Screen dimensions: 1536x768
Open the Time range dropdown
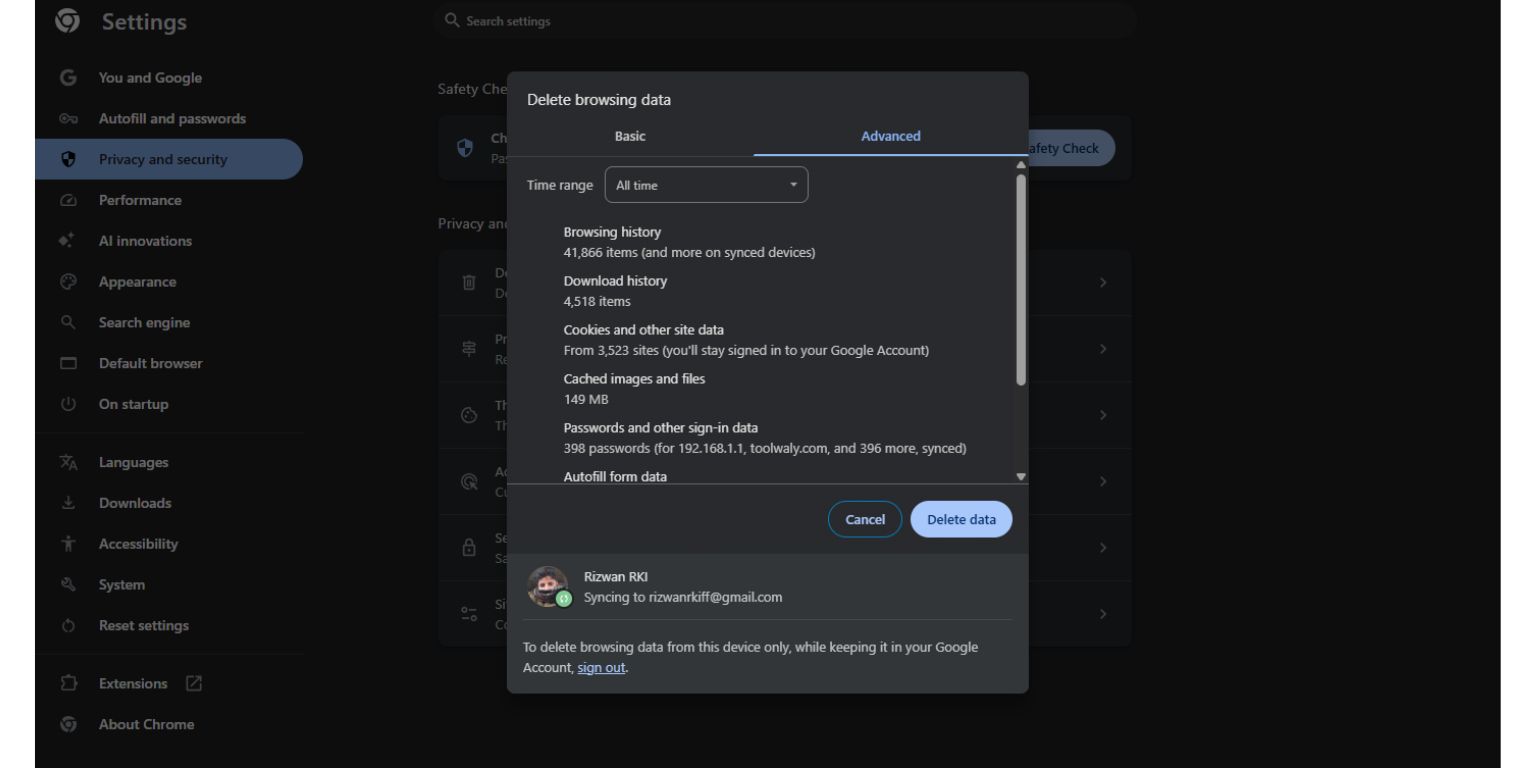(x=706, y=185)
